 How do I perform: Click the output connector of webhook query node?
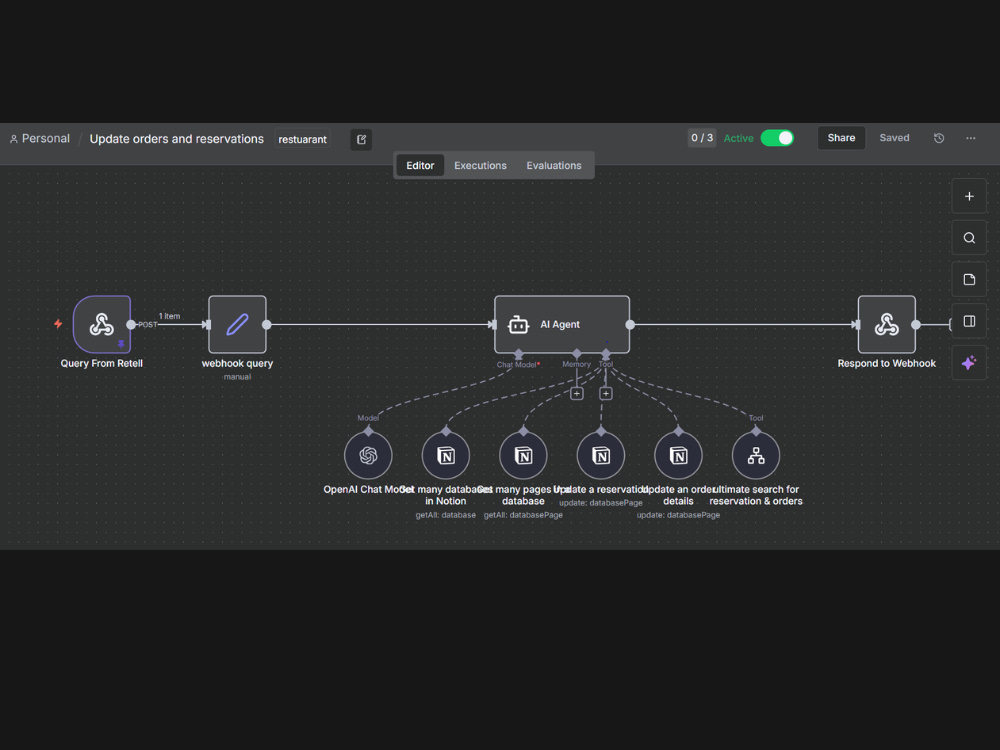tap(267, 325)
